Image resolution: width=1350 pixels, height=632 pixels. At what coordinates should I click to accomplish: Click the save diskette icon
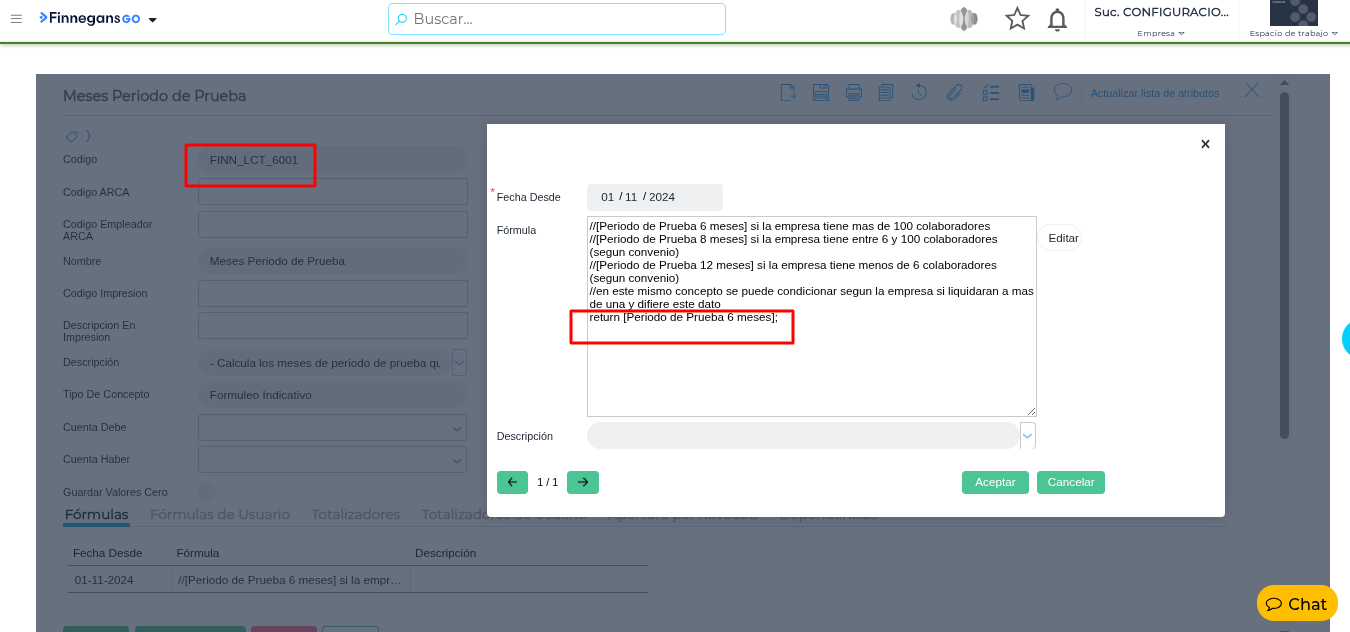821,93
